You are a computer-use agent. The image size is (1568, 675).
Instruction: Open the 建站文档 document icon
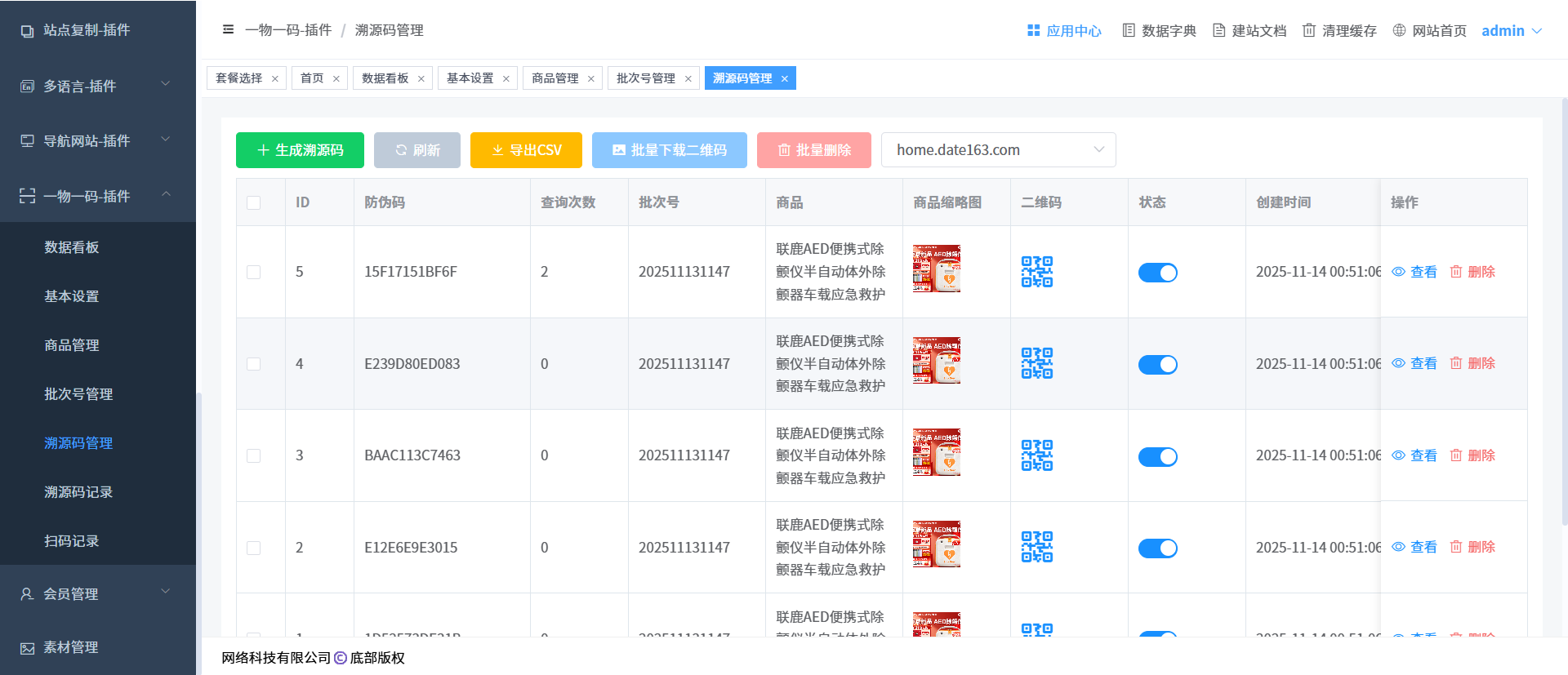tap(1218, 30)
